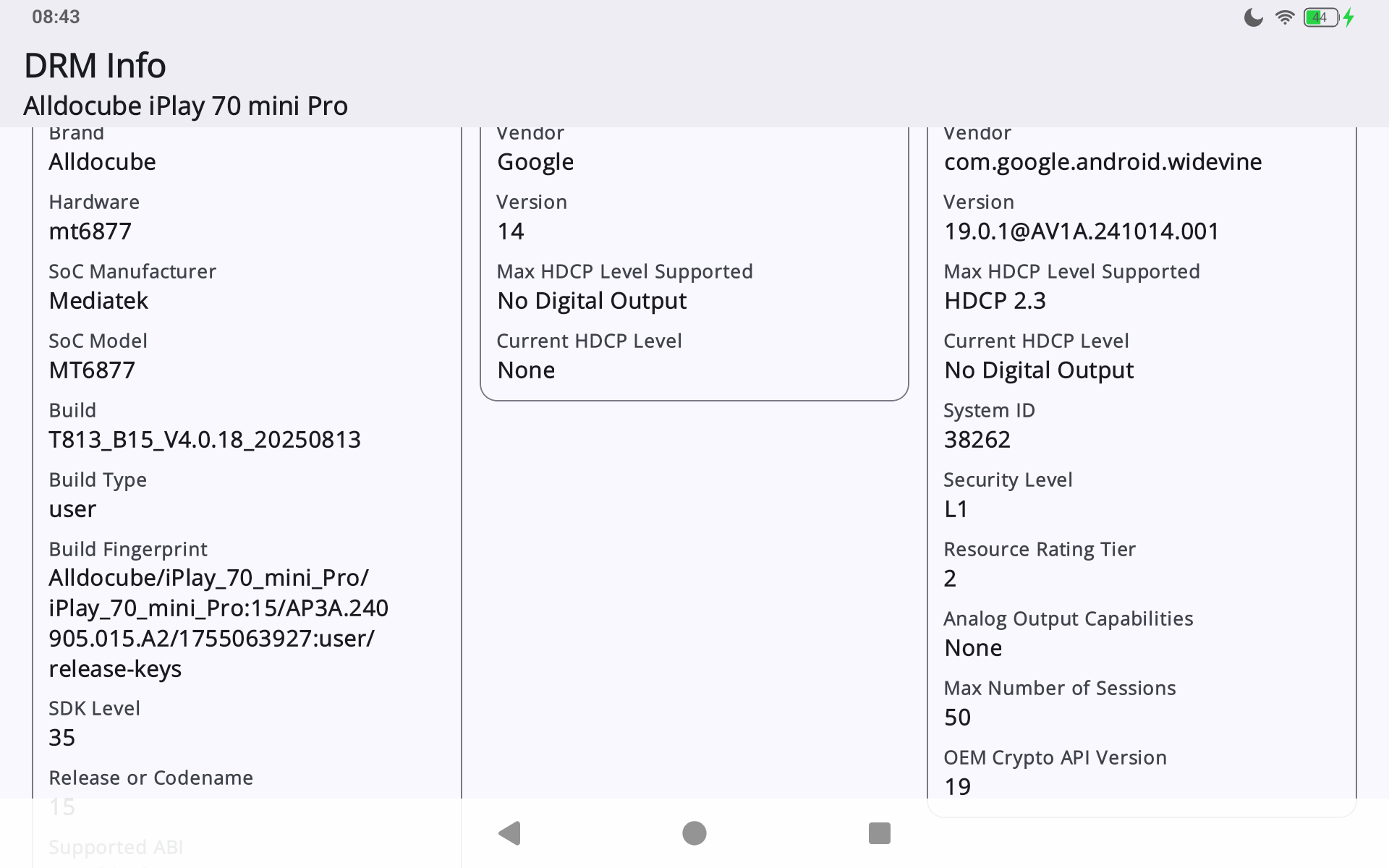This screenshot has width=1389, height=868.
Task: Tap the do-not-disturb moon icon
Action: (1253, 17)
